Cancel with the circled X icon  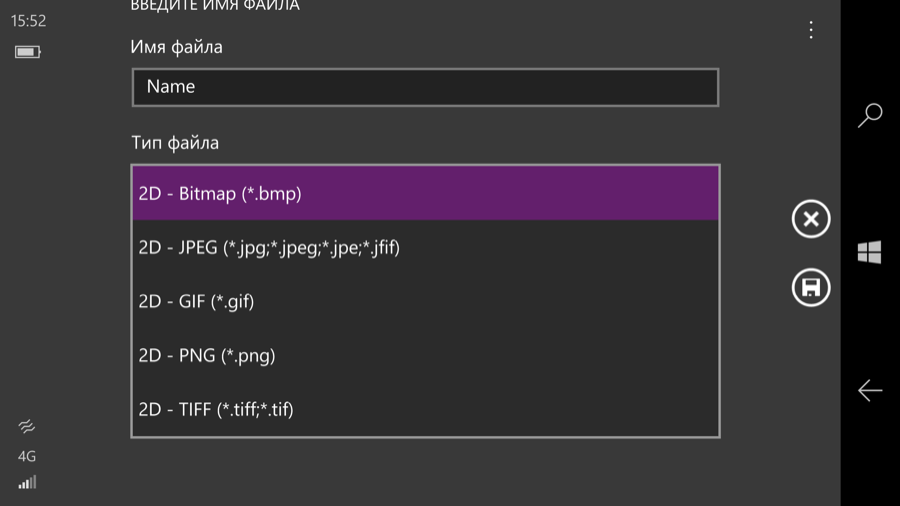click(810, 219)
